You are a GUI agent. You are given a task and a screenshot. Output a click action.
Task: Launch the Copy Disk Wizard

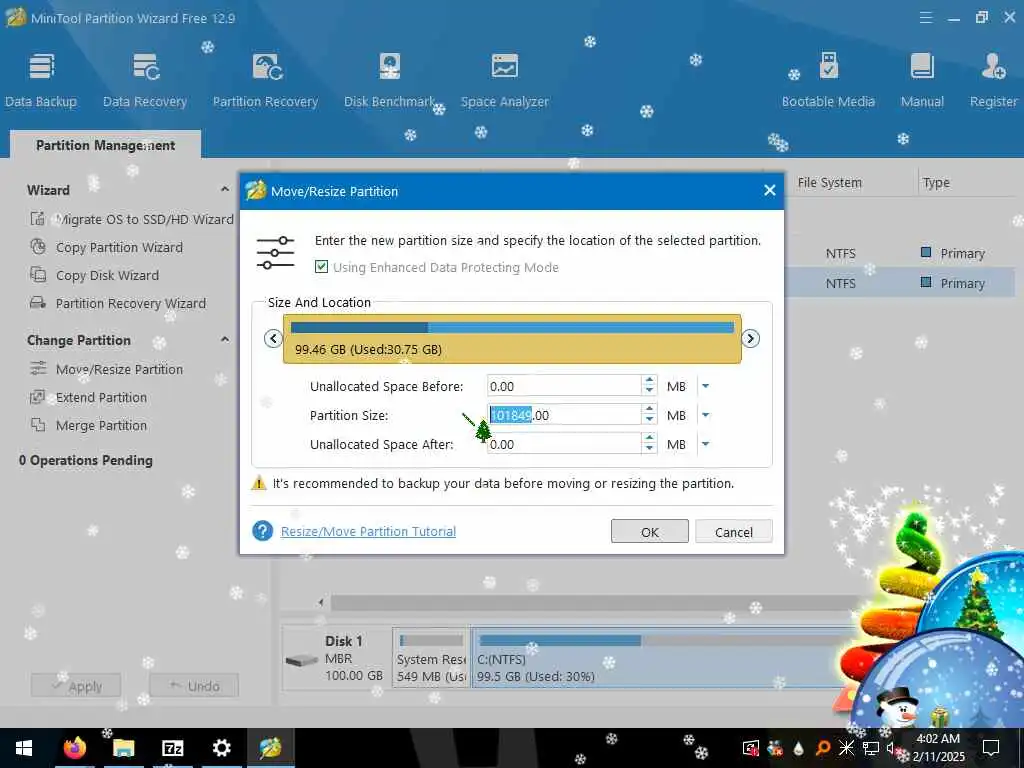point(95,276)
